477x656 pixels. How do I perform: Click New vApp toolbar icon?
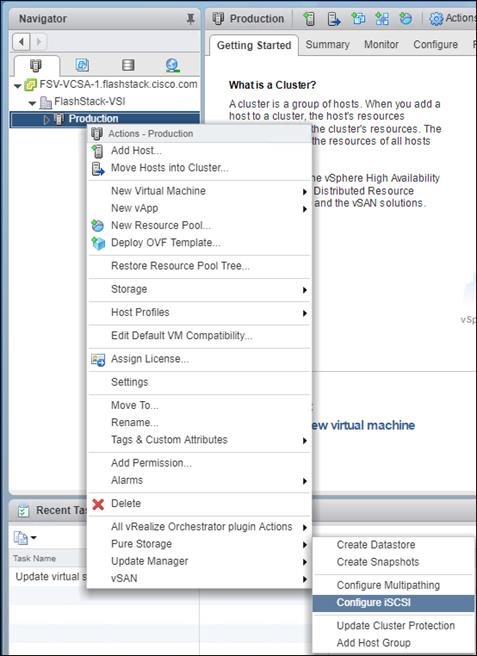point(382,19)
